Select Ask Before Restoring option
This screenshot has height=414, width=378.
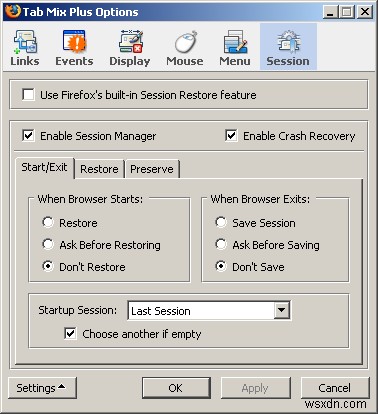point(48,244)
